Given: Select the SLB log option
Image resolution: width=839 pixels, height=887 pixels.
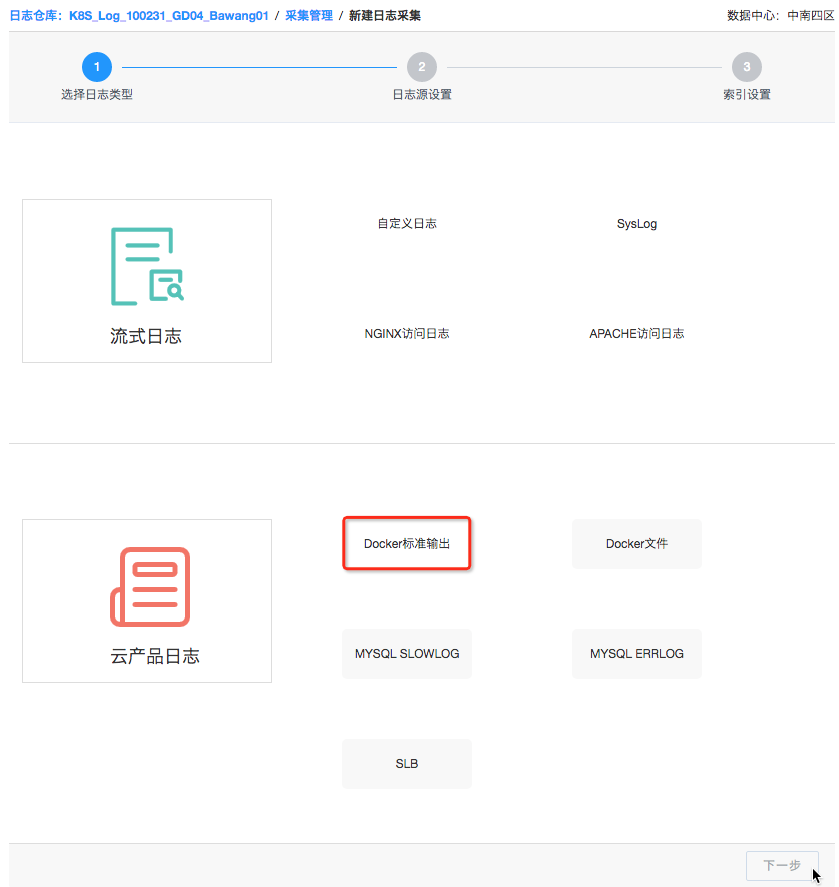Looking at the screenshot, I should [406, 763].
